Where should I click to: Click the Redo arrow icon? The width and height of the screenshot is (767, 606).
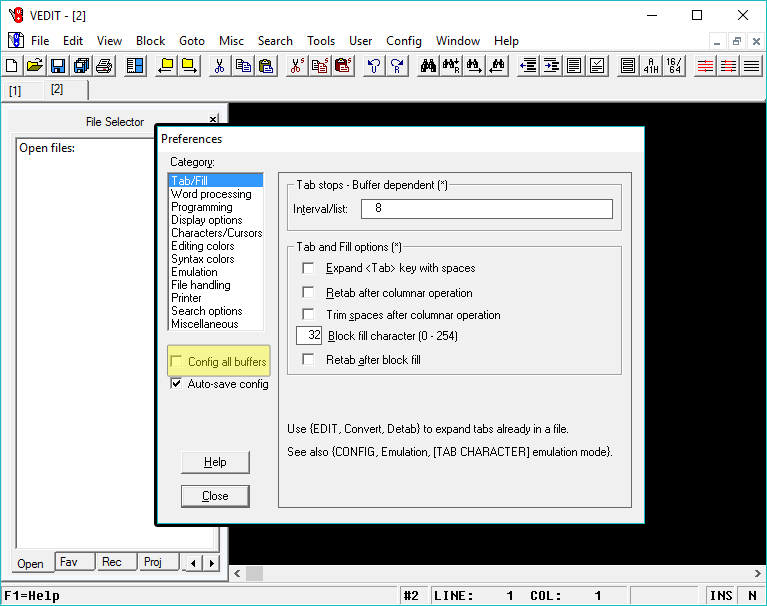(397, 66)
